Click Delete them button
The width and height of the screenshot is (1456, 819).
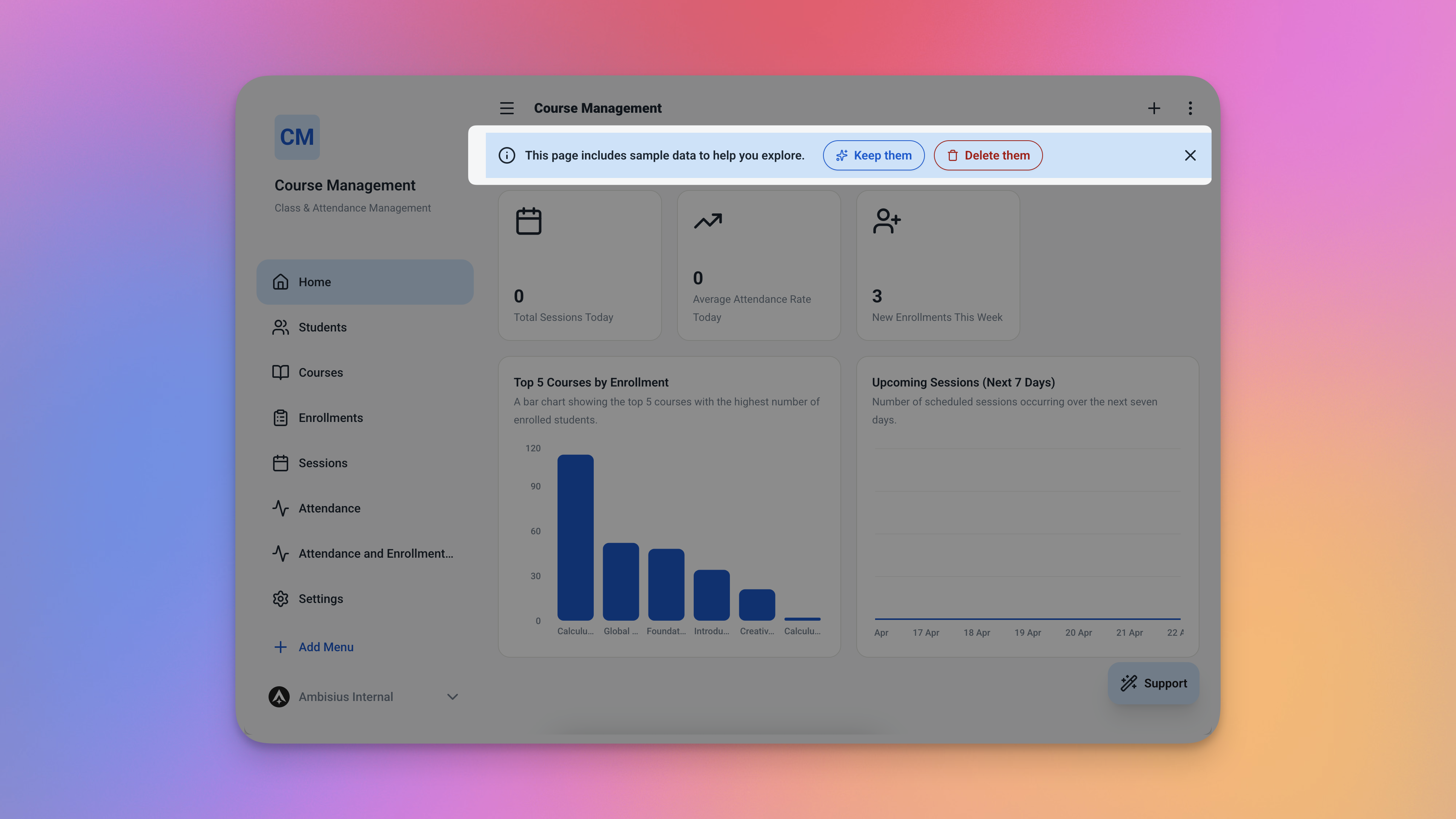tap(988, 155)
